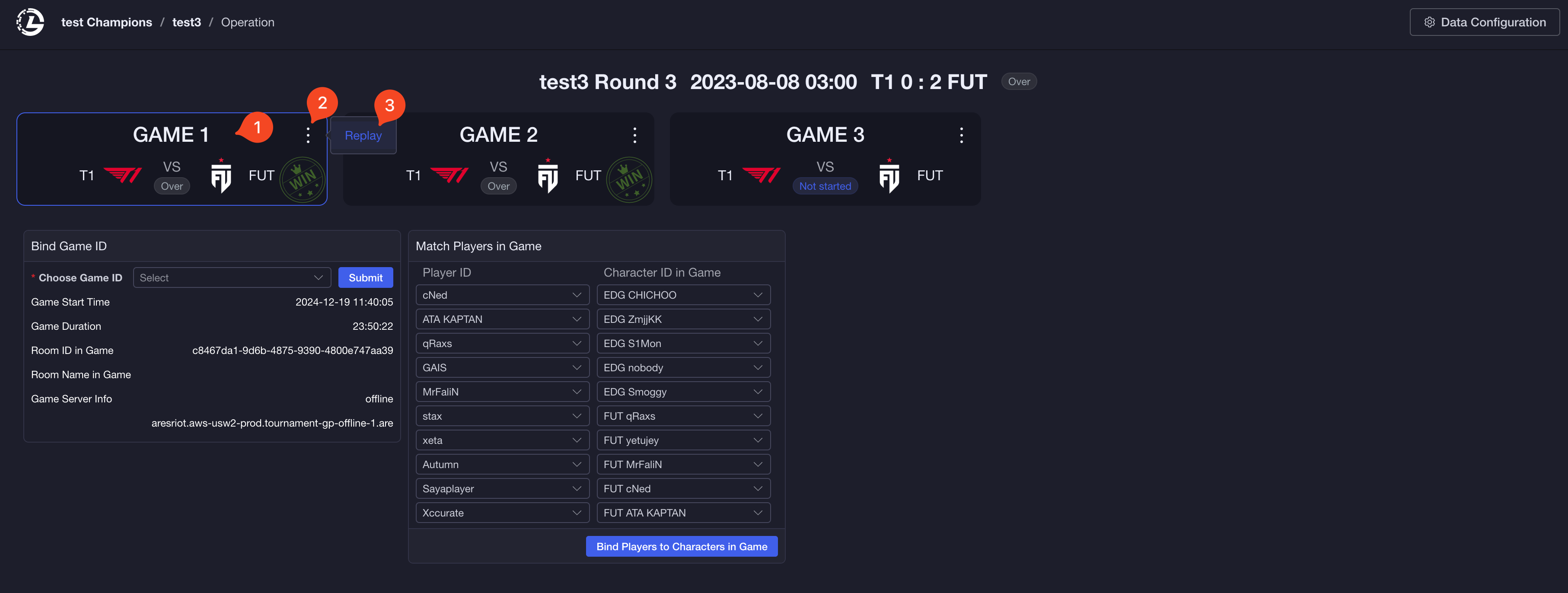Click the app logo in the header
This screenshot has width=1568, height=593.
click(x=30, y=22)
